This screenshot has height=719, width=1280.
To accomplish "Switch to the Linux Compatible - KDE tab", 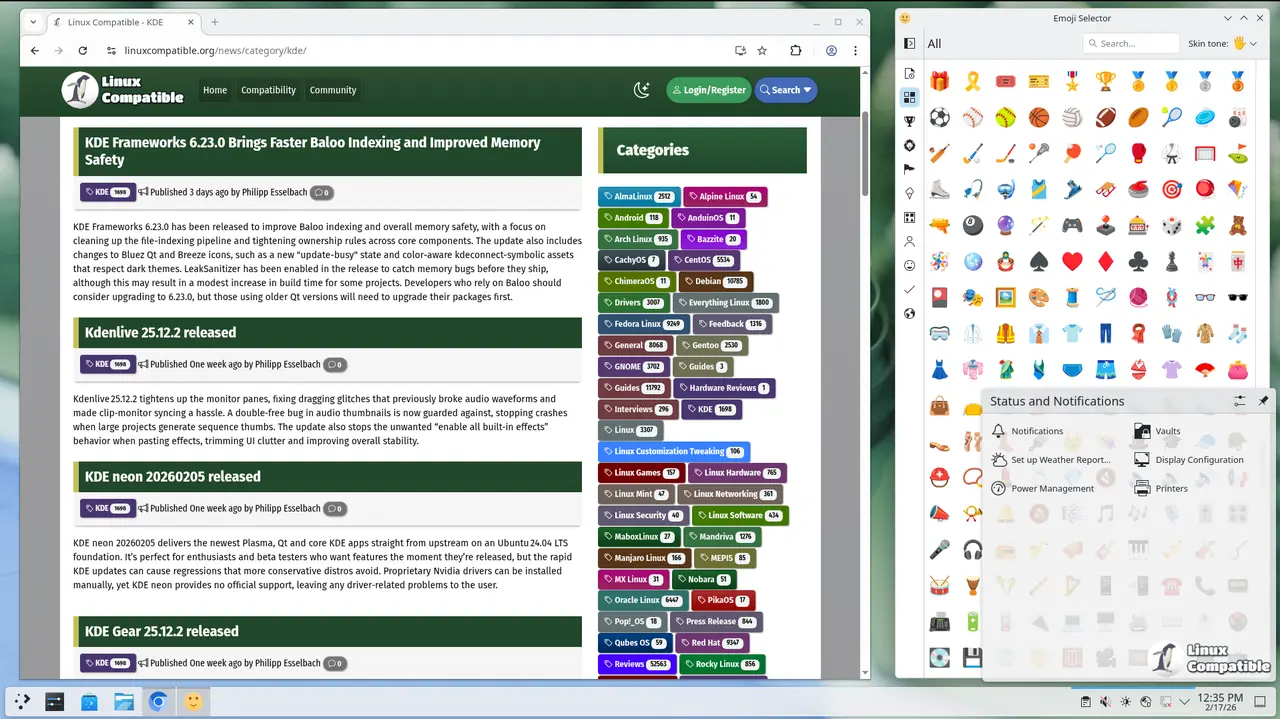I will (115, 22).
